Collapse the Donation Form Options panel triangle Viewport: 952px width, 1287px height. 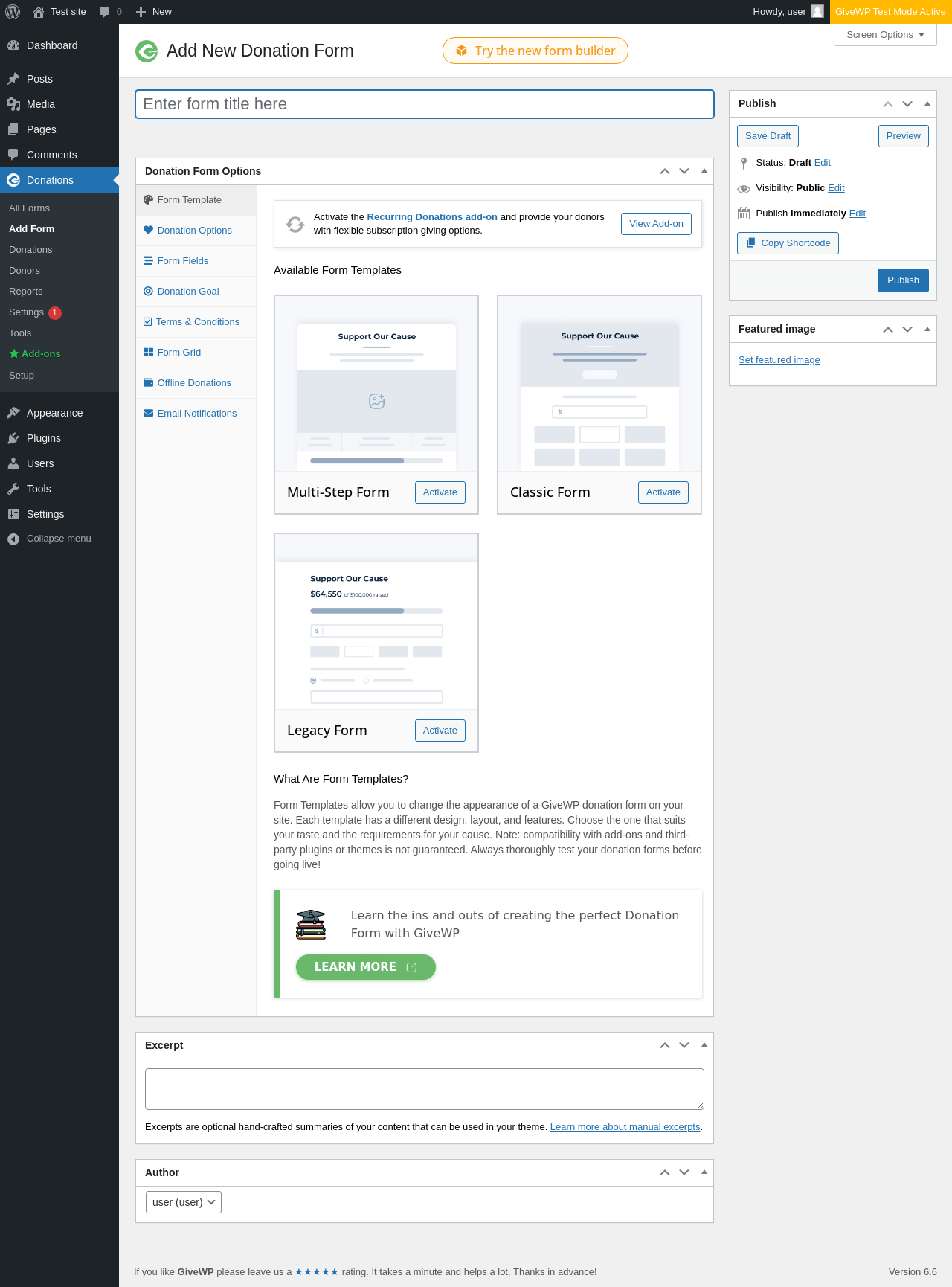704,171
